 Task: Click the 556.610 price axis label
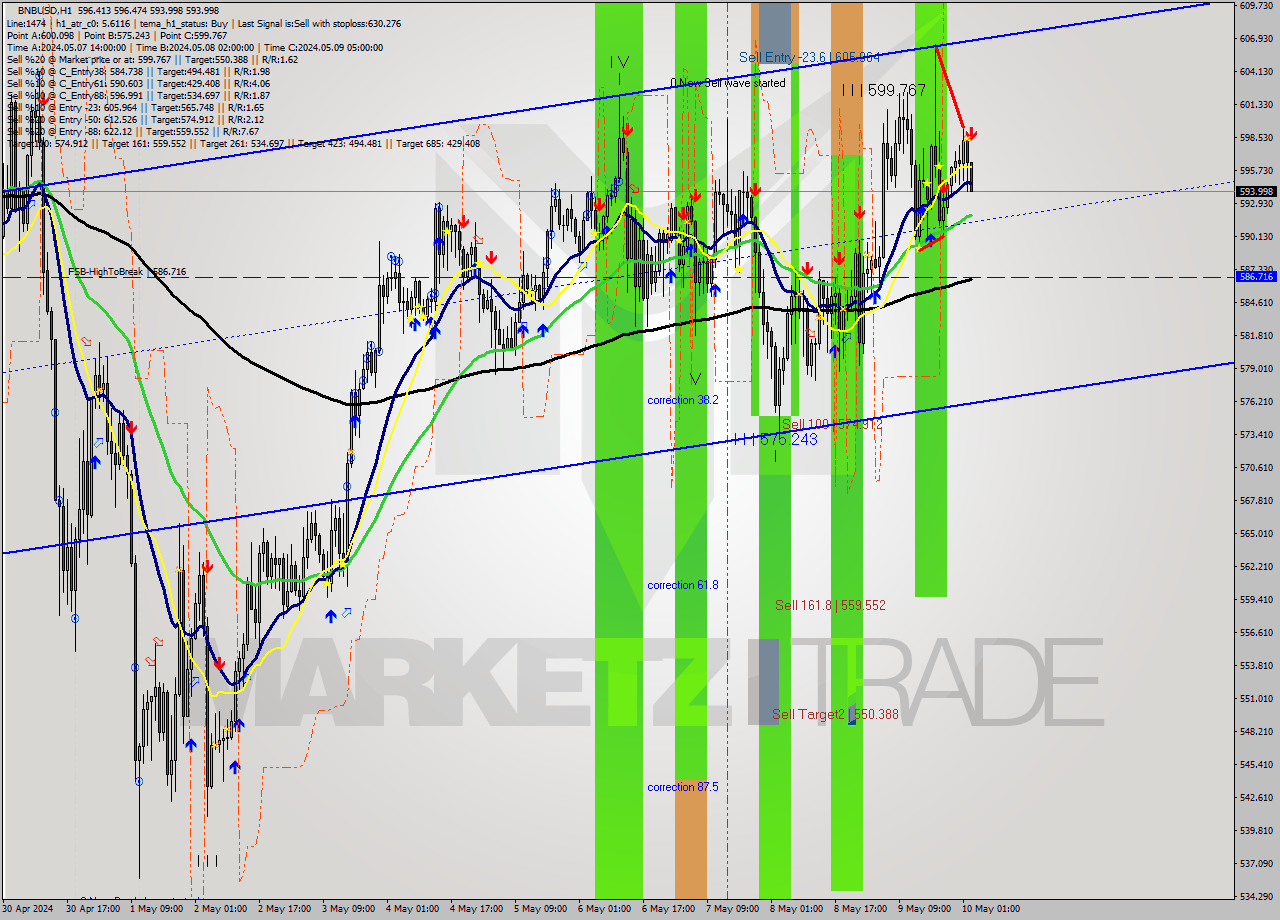1256,632
